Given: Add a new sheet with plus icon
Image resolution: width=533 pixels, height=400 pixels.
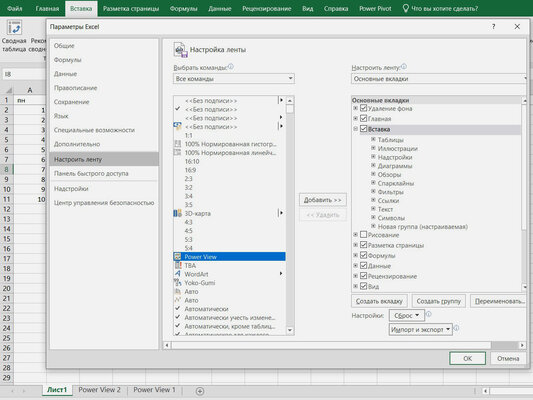Looking at the screenshot, I should [x=200, y=391].
